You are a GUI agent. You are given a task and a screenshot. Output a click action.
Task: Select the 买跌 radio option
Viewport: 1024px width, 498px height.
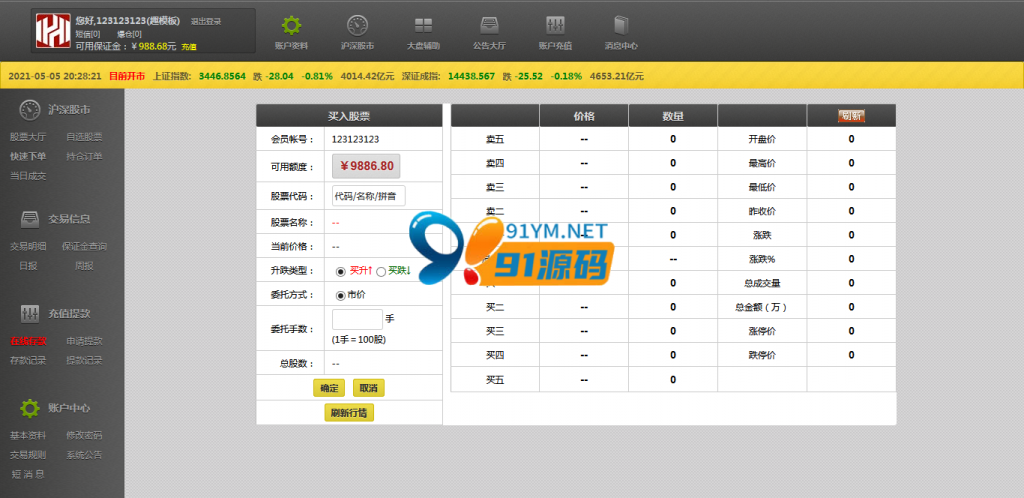point(381,271)
